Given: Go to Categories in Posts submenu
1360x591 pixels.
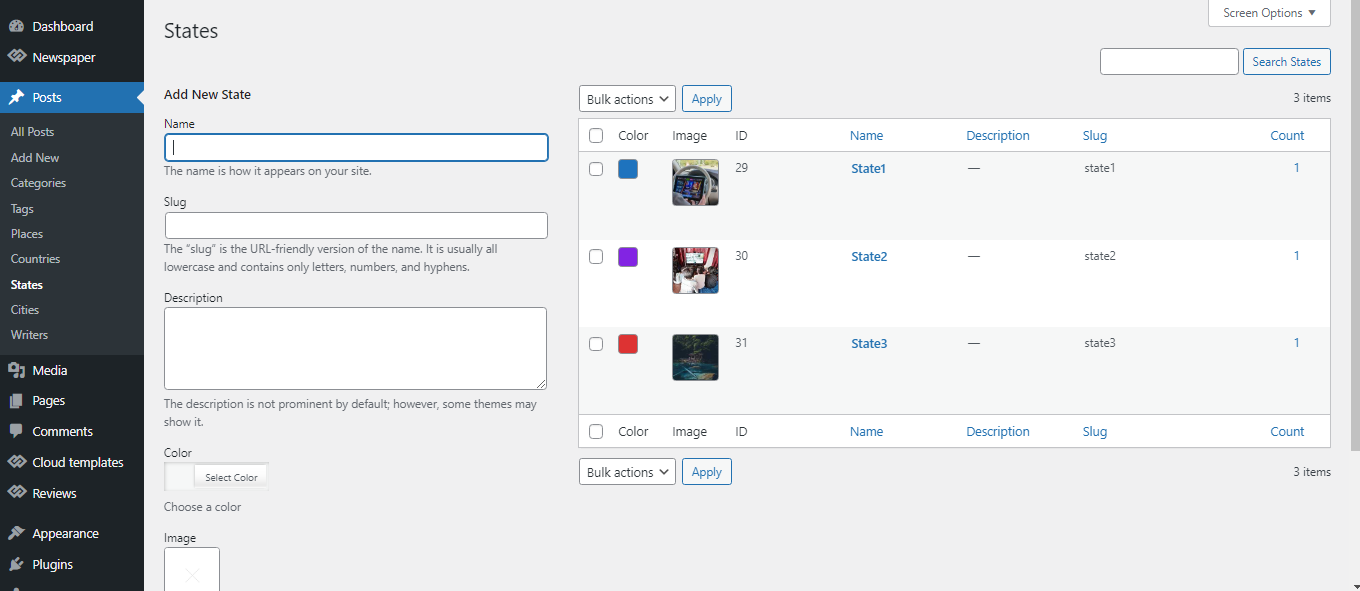Looking at the screenshot, I should [x=38, y=183].
